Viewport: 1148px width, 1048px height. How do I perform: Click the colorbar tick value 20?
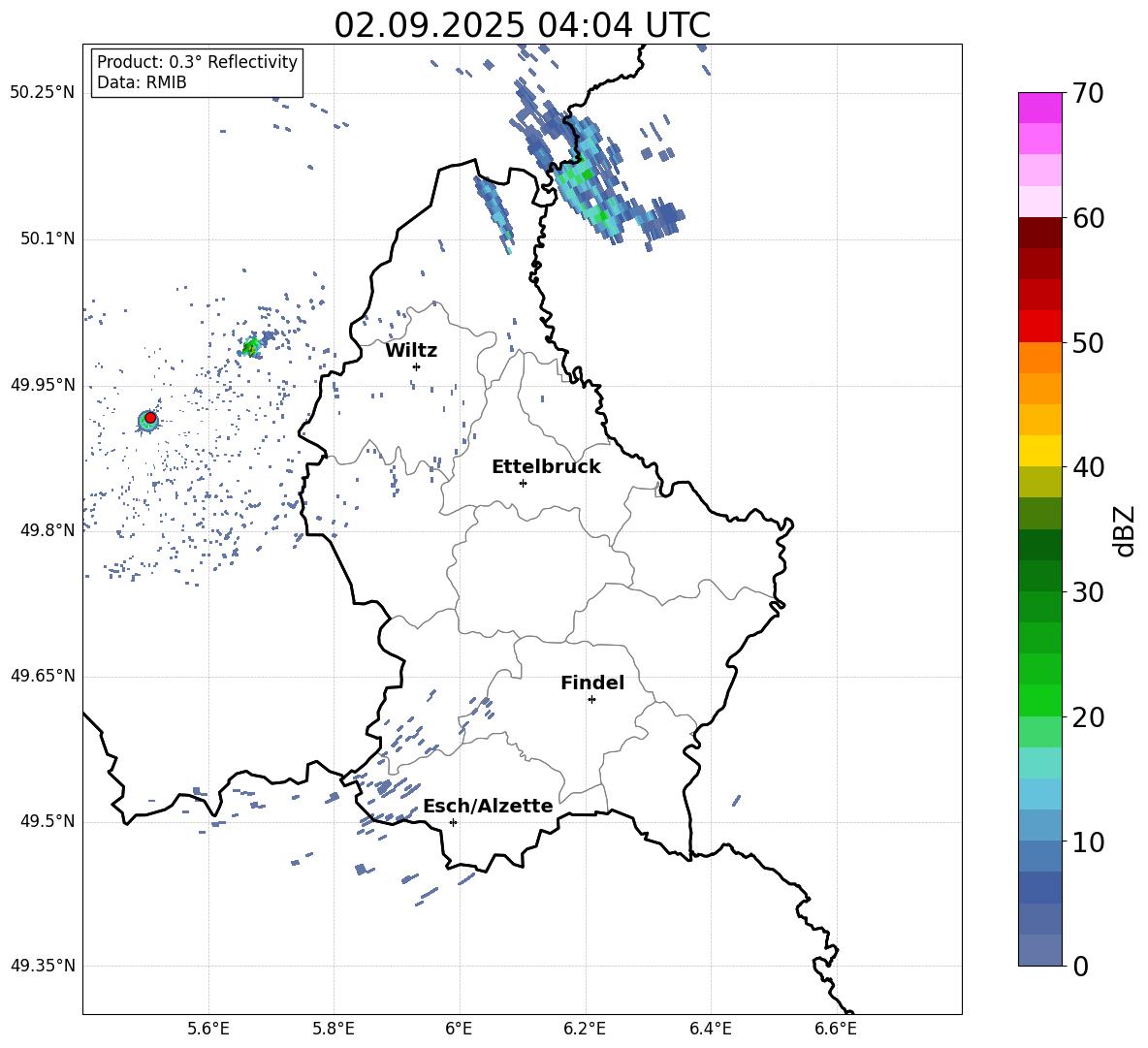click(1088, 717)
